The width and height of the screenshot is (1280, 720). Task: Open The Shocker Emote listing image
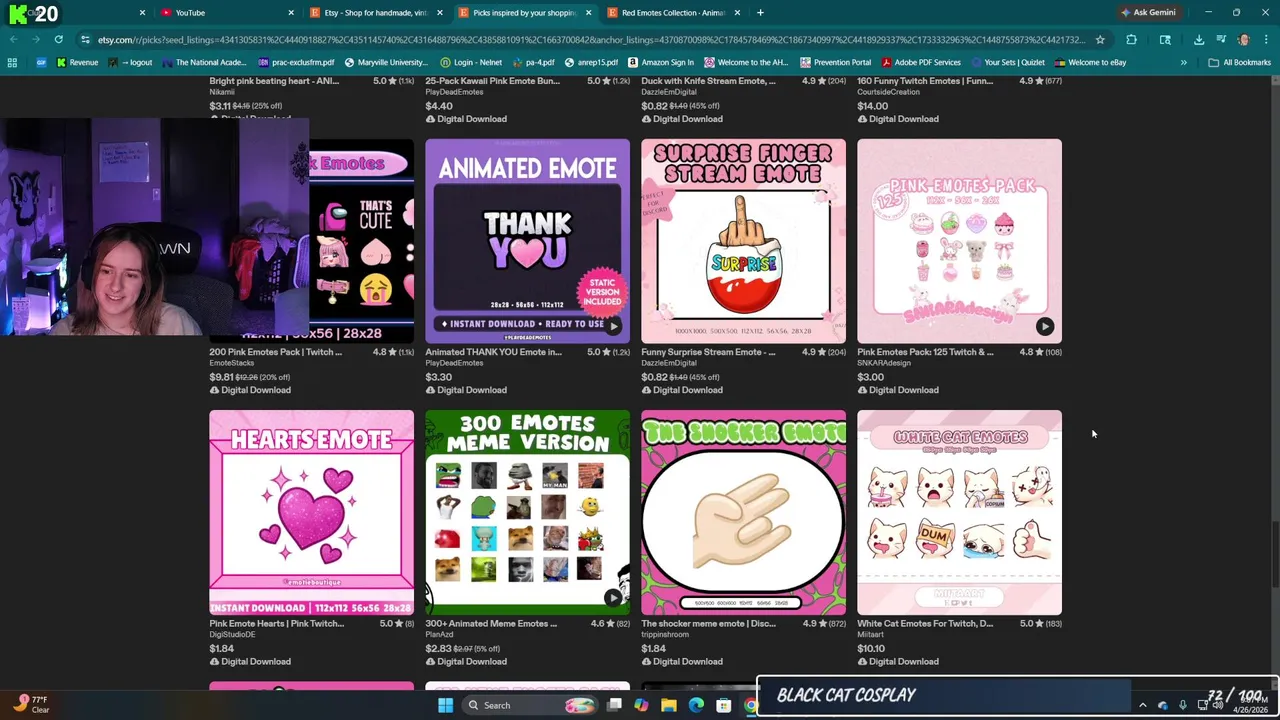pyautogui.click(x=743, y=512)
